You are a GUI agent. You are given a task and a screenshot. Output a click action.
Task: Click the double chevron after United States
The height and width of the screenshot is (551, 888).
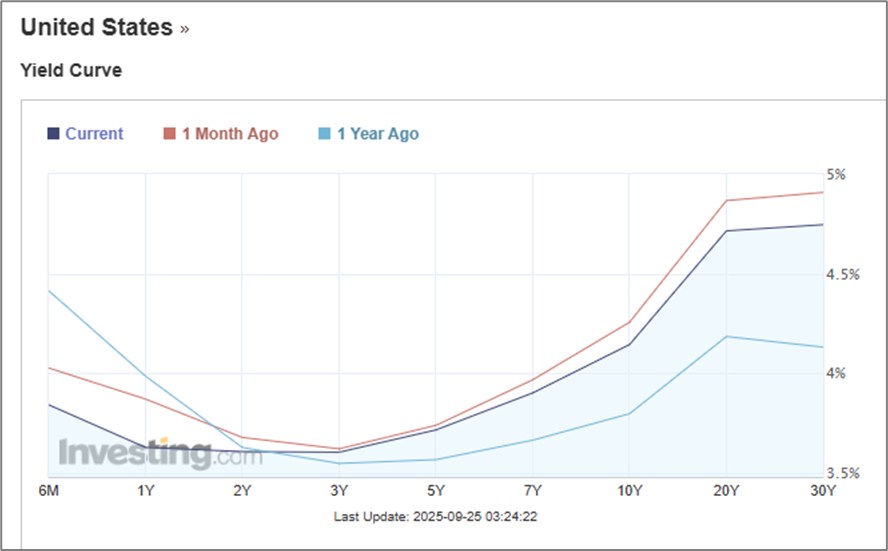point(185,29)
